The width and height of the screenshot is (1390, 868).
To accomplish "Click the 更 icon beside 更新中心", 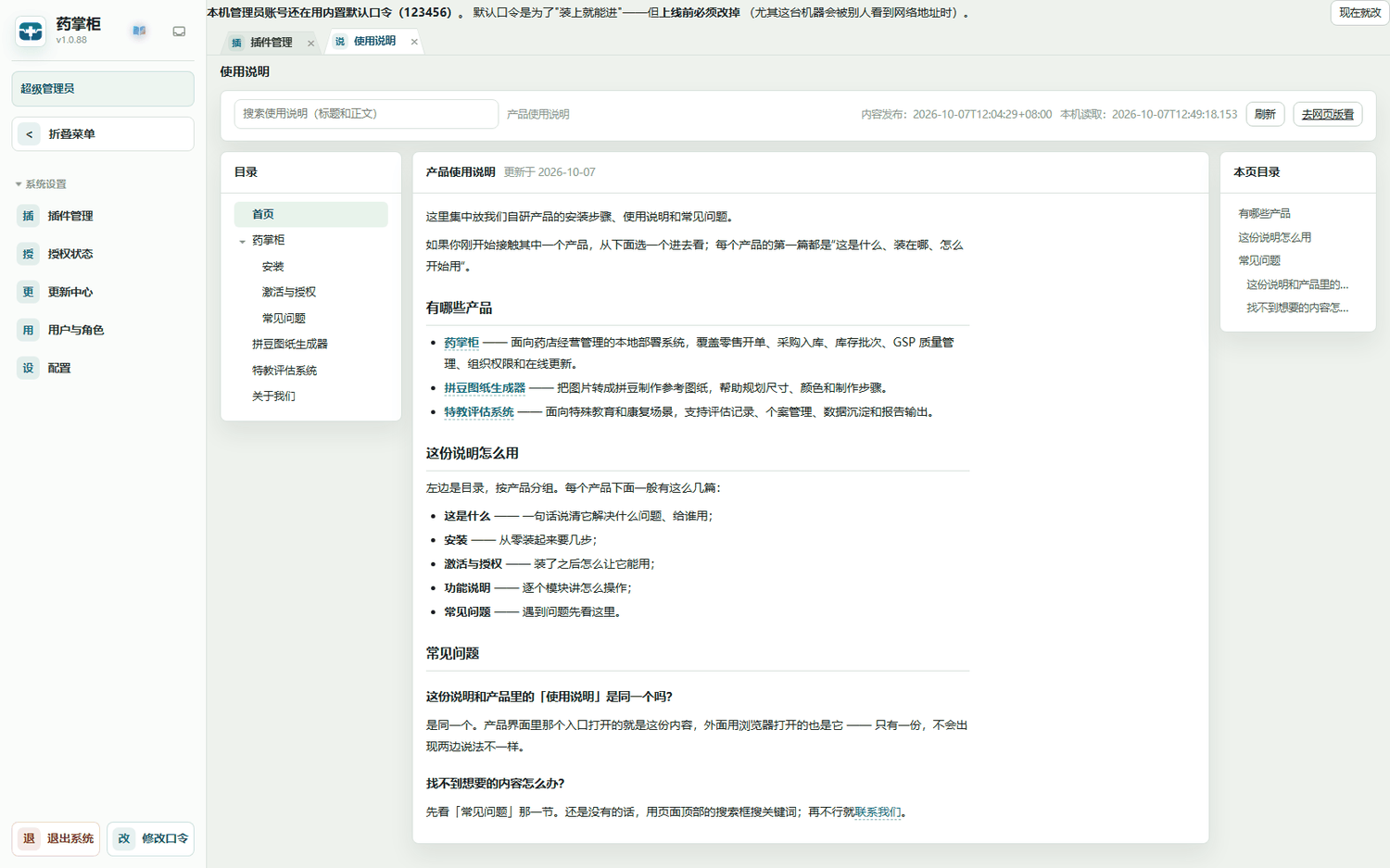I will click(29, 292).
